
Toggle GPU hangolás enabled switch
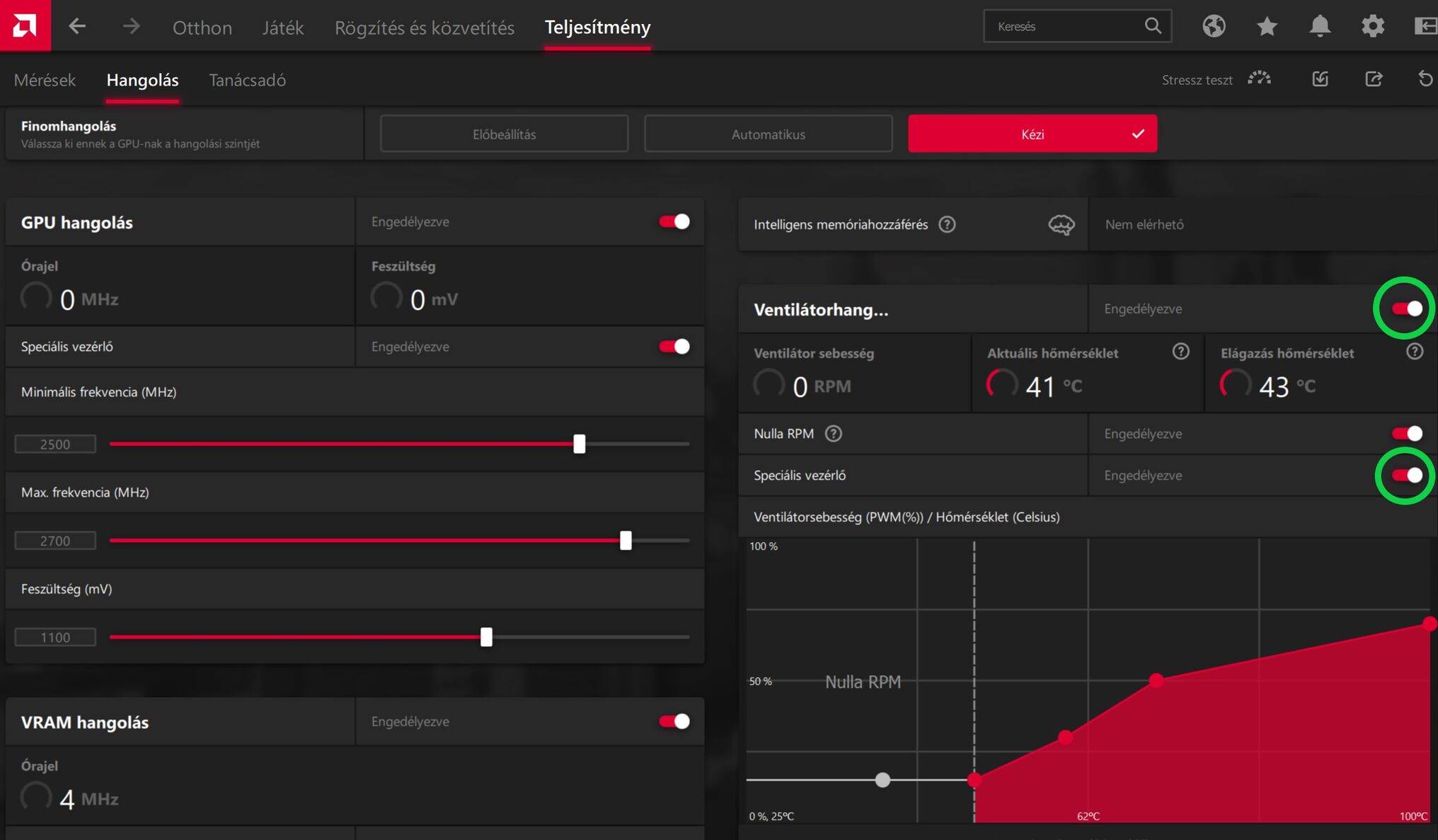pyautogui.click(x=674, y=221)
